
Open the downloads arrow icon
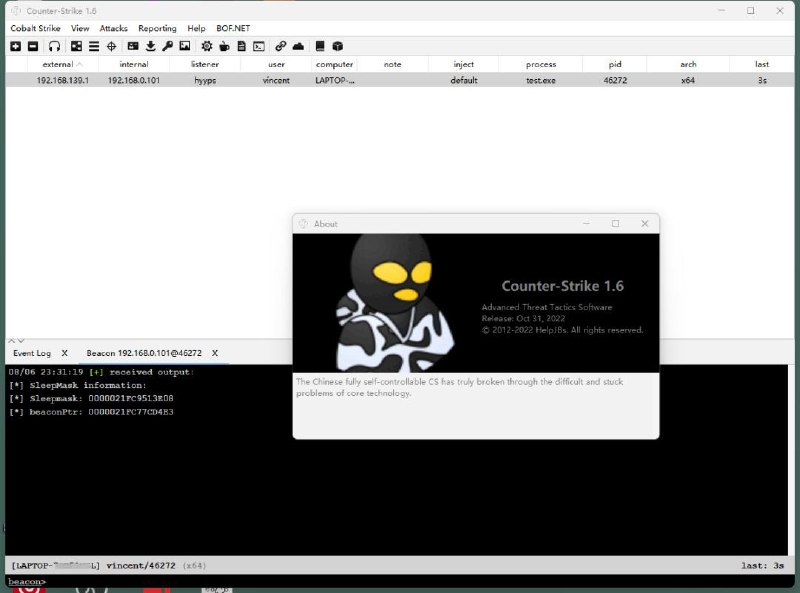pos(150,46)
